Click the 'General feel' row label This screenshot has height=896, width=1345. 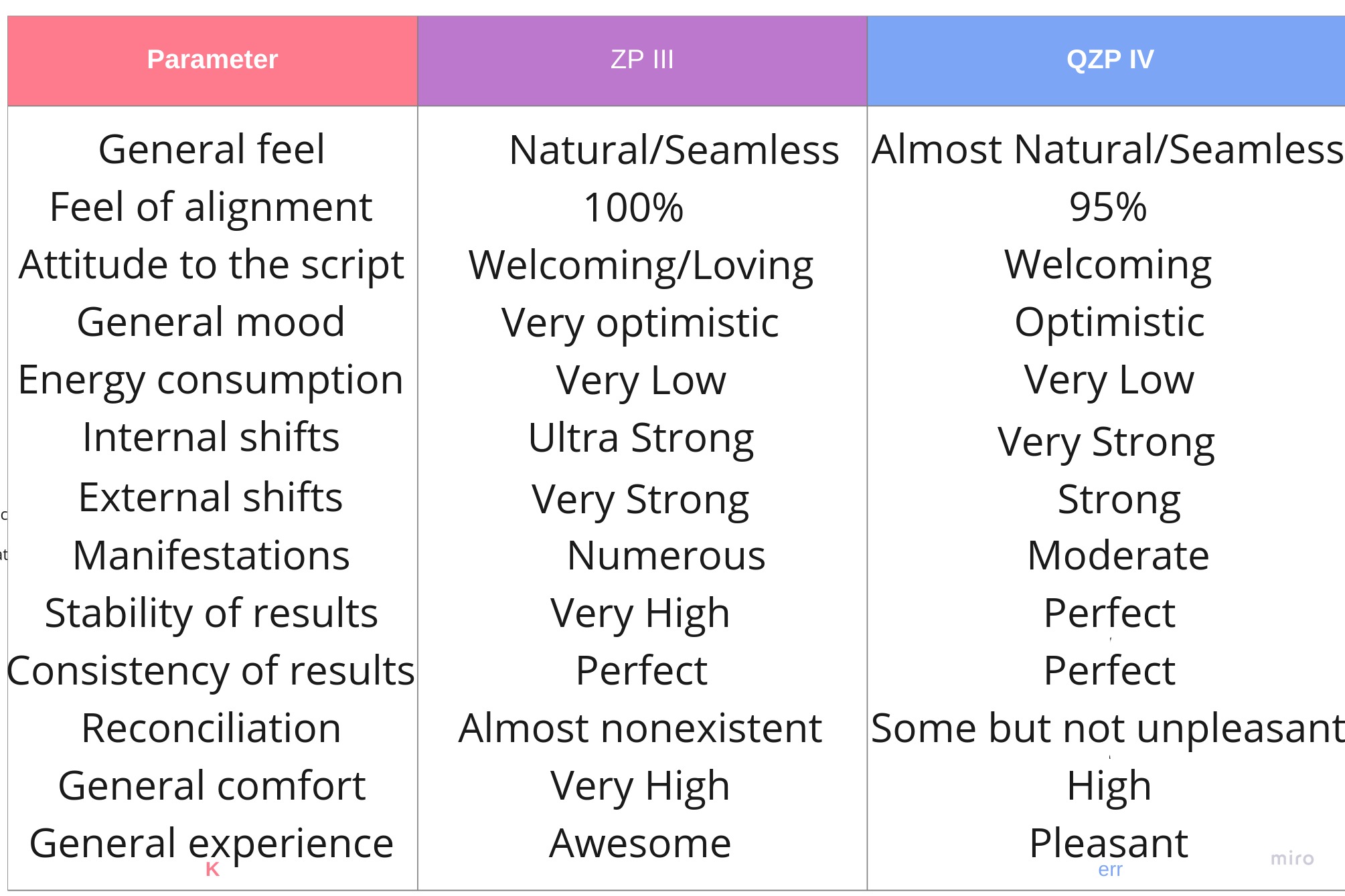pyautogui.click(x=212, y=149)
